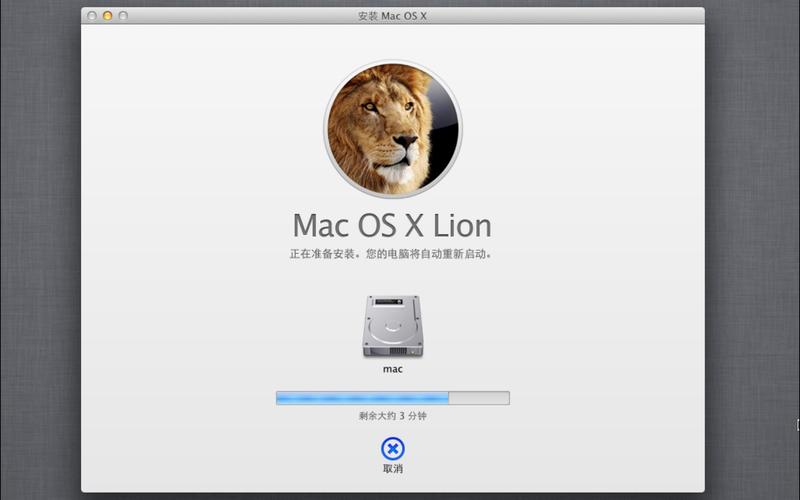800x500 pixels.
Task: Click the Lion logo image
Action: click(x=392, y=129)
